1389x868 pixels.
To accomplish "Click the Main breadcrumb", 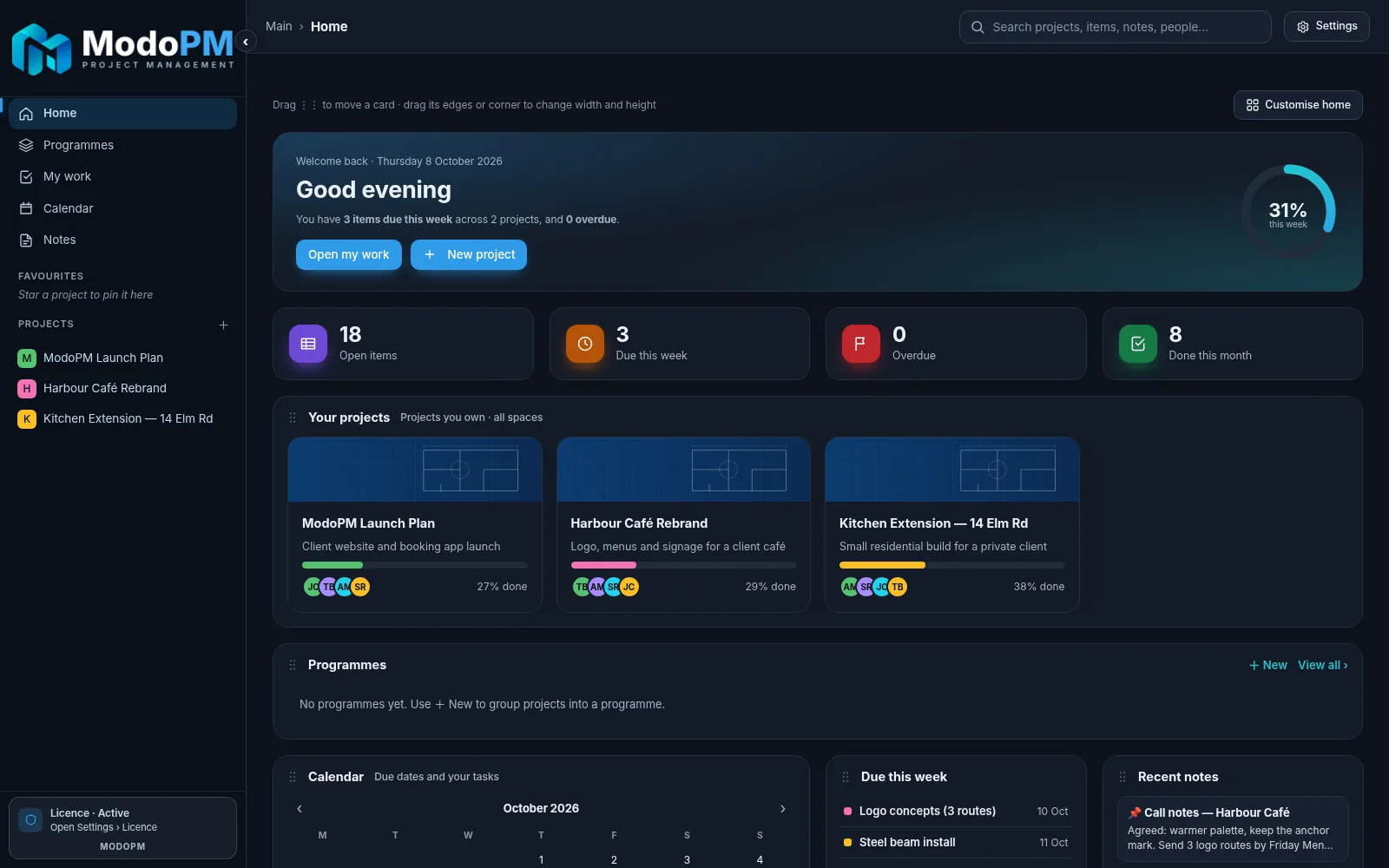I will point(279,26).
